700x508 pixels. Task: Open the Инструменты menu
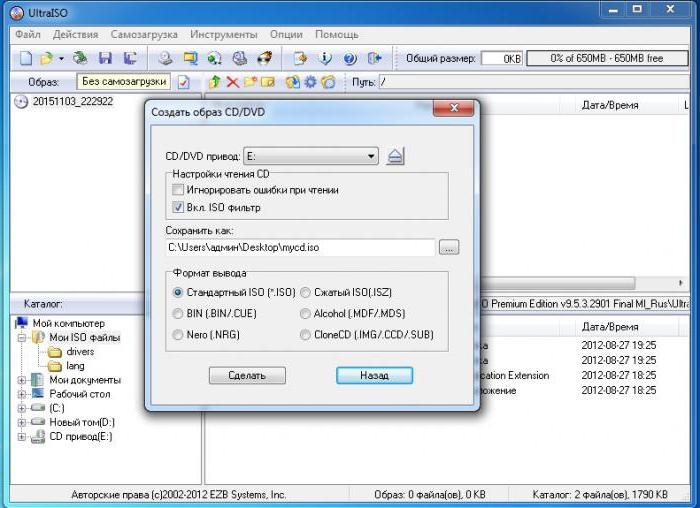pos(224,34)
